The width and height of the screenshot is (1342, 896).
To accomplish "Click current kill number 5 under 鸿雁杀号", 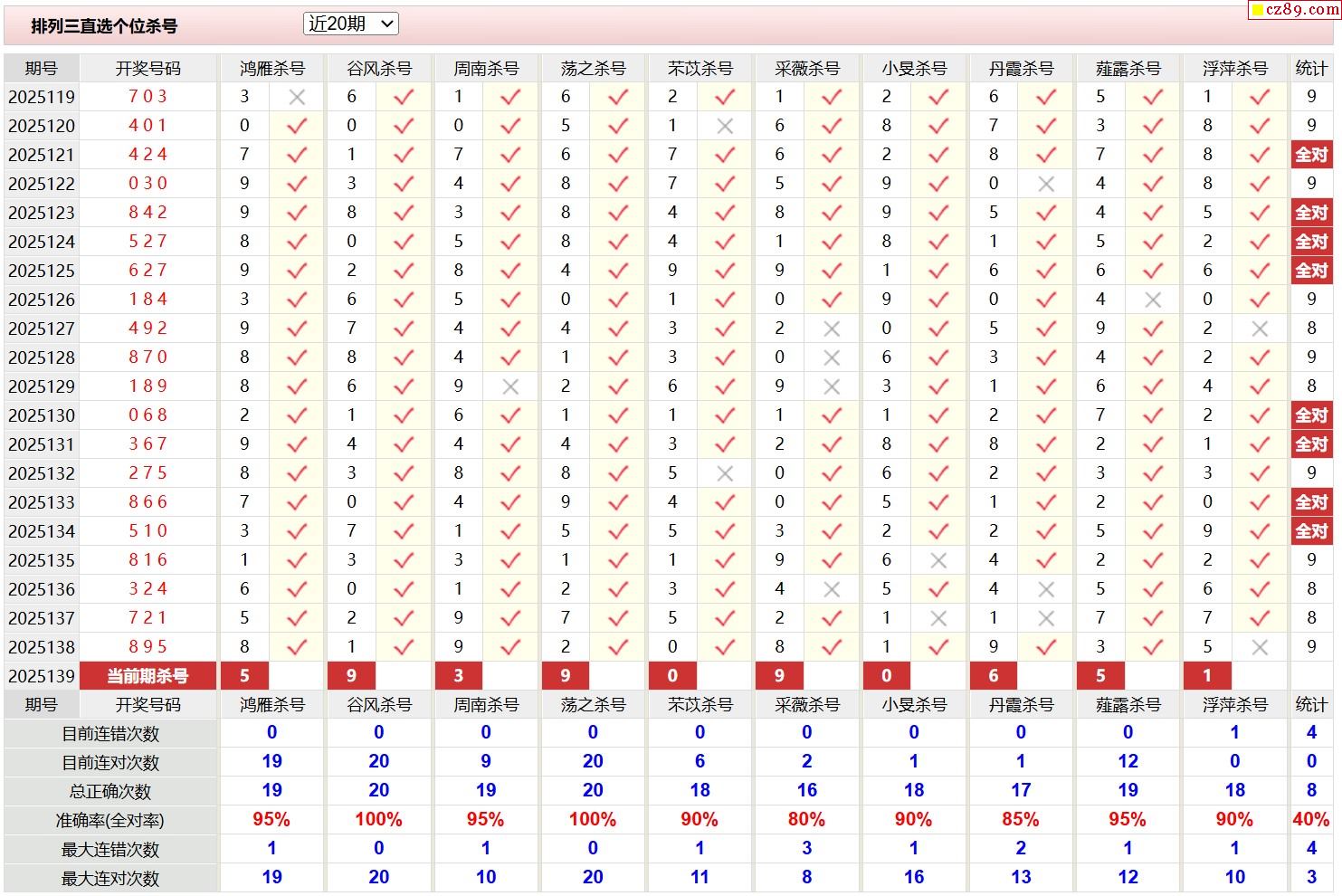I will click(244, 676).
